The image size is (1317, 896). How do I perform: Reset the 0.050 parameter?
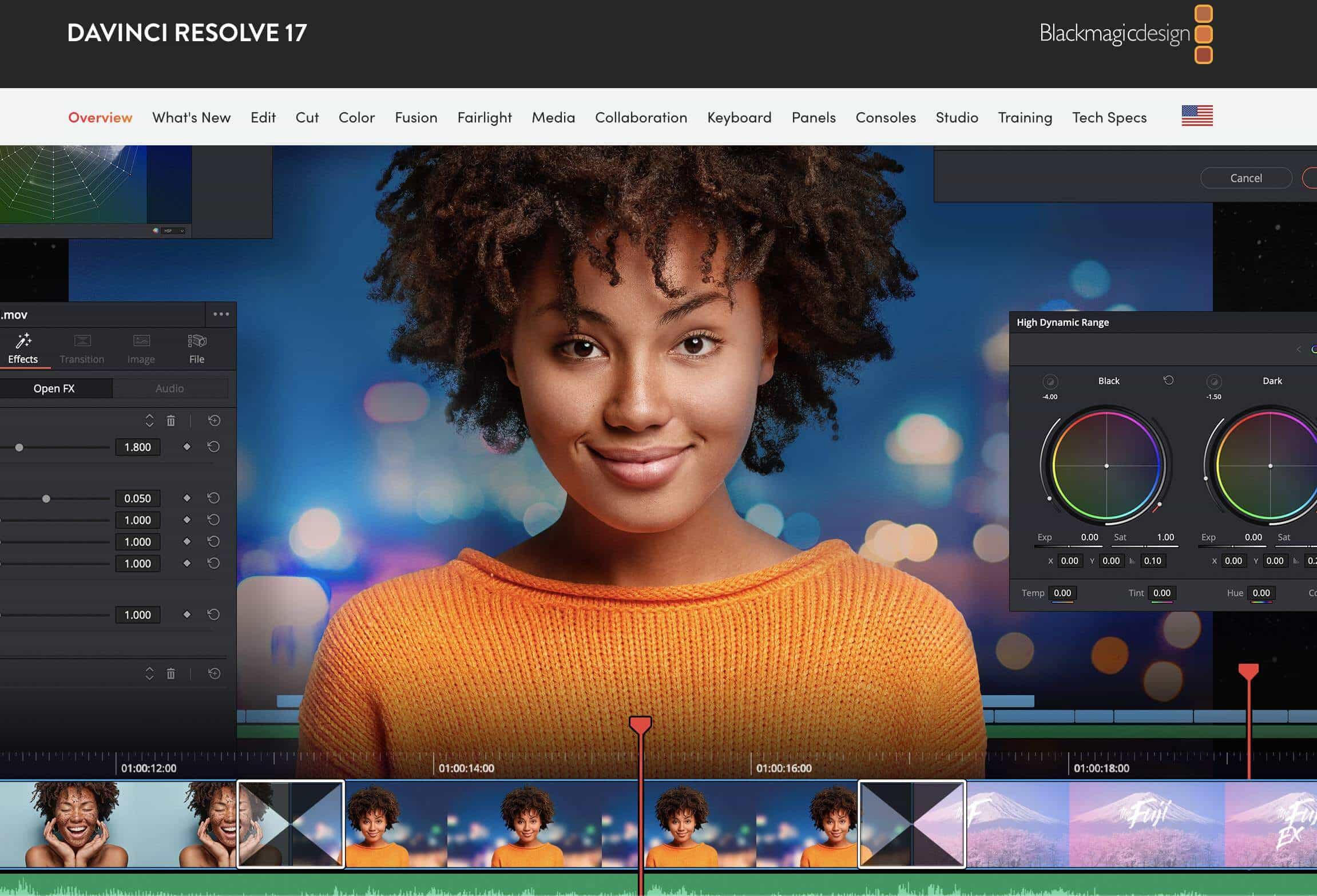pos(213,498)
